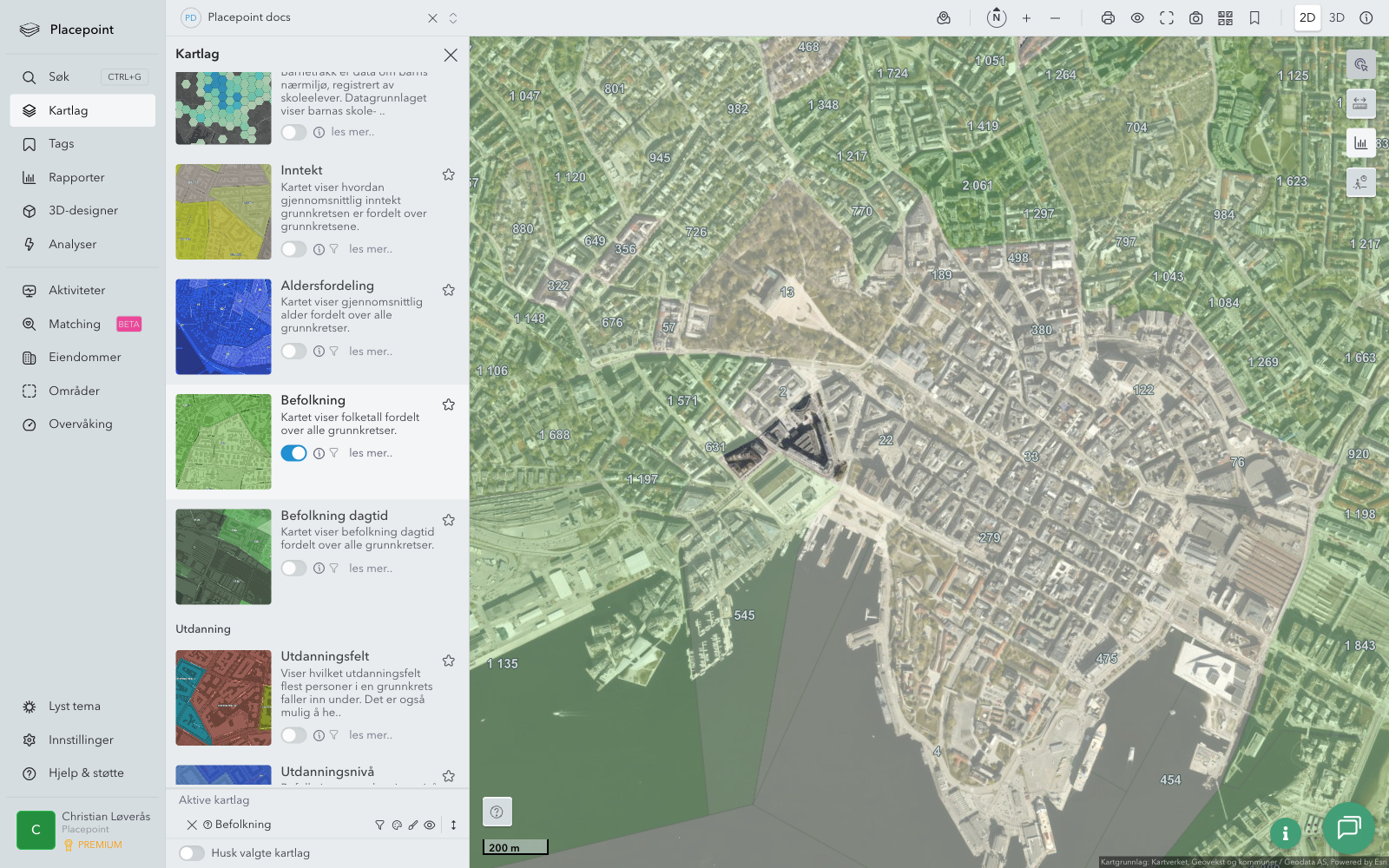Click the walking travel-time analysis icon
The image size is (1389, 868).
(x=1360, y=182)
